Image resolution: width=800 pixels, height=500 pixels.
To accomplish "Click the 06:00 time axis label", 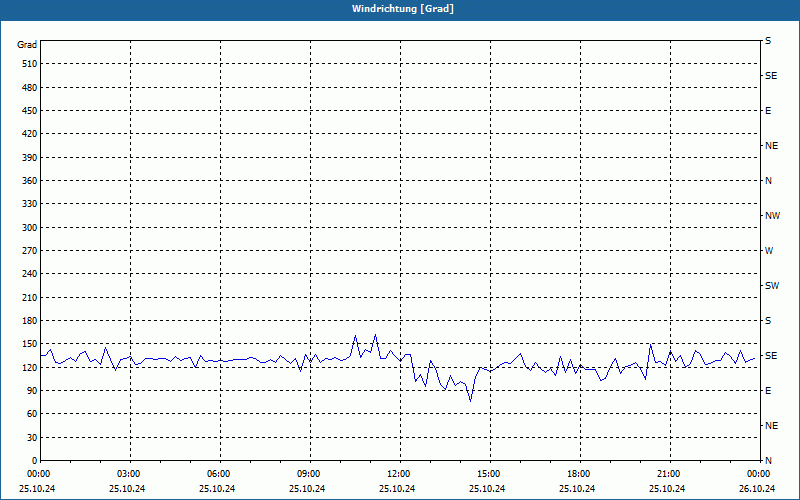I will [x=218, y=474].
